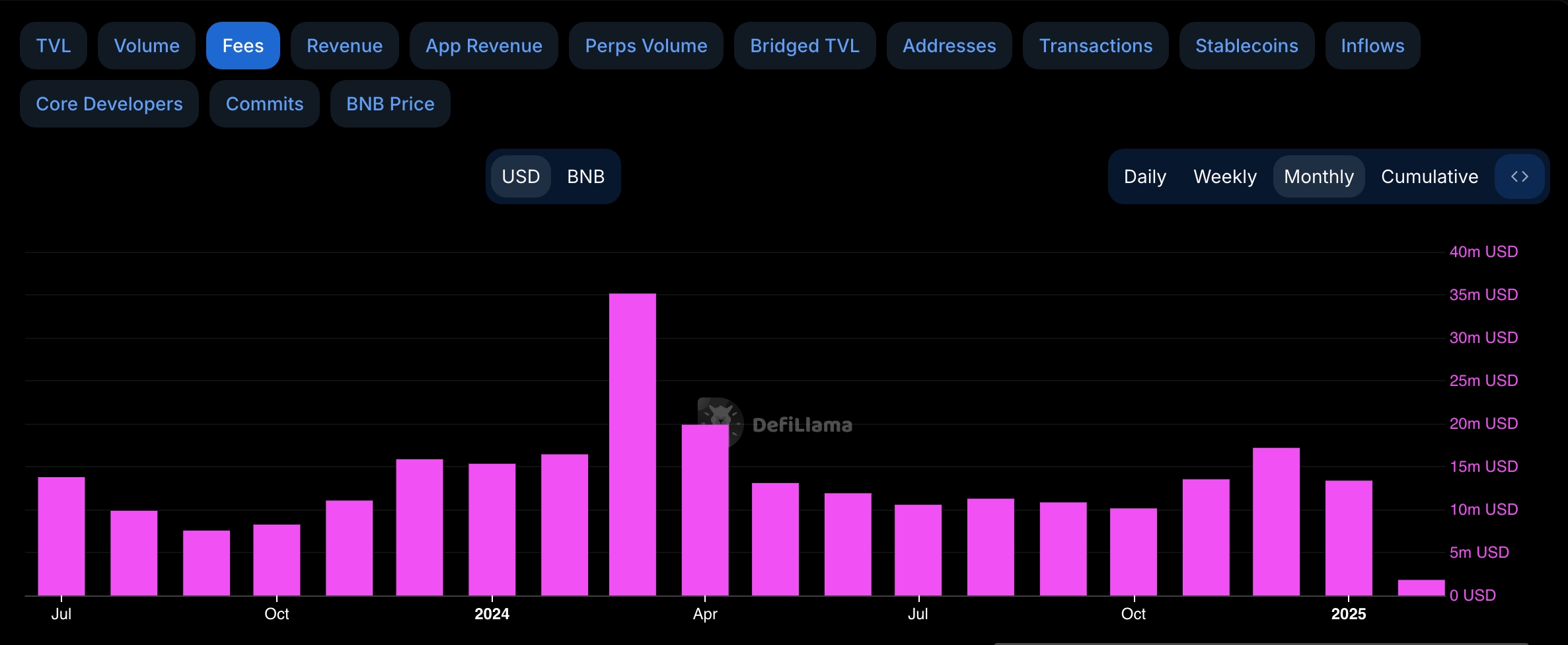Click the 20m USD axis label
This screenshot has width=1568, height=645.
pos(1483,424)
